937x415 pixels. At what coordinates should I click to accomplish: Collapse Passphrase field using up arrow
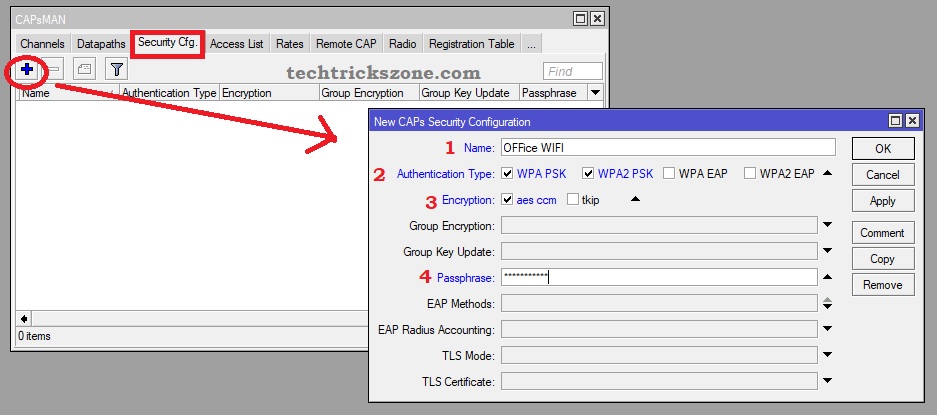point(827,277)
